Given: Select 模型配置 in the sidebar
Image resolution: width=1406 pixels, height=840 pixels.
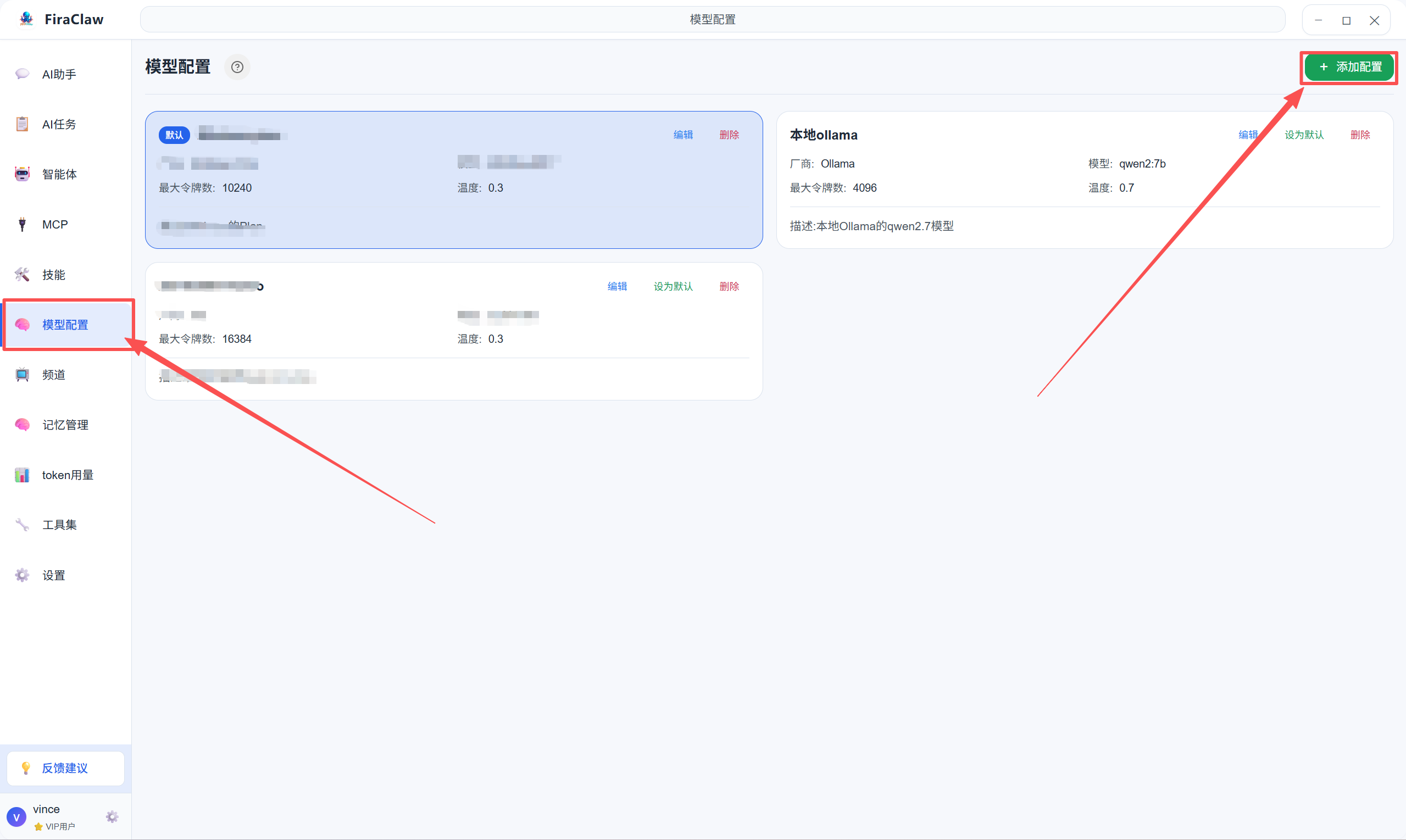Looking at the screenshot, I should pyautogui.click(x=66, y=325).
